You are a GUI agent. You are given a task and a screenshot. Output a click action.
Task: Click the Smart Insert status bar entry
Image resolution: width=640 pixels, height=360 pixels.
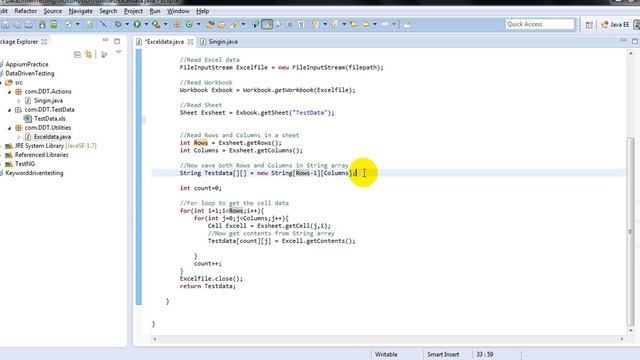pos(443,354)
